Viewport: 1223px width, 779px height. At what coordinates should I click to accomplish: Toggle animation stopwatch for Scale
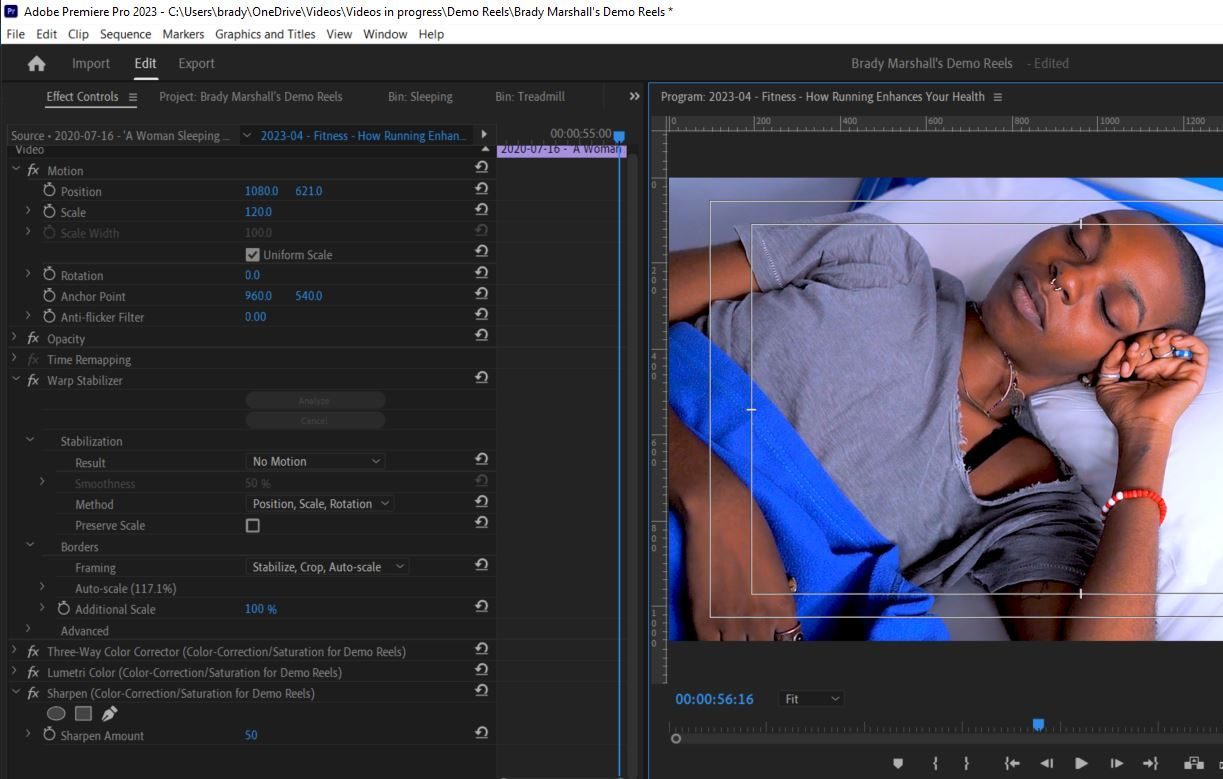coord(49,211)
